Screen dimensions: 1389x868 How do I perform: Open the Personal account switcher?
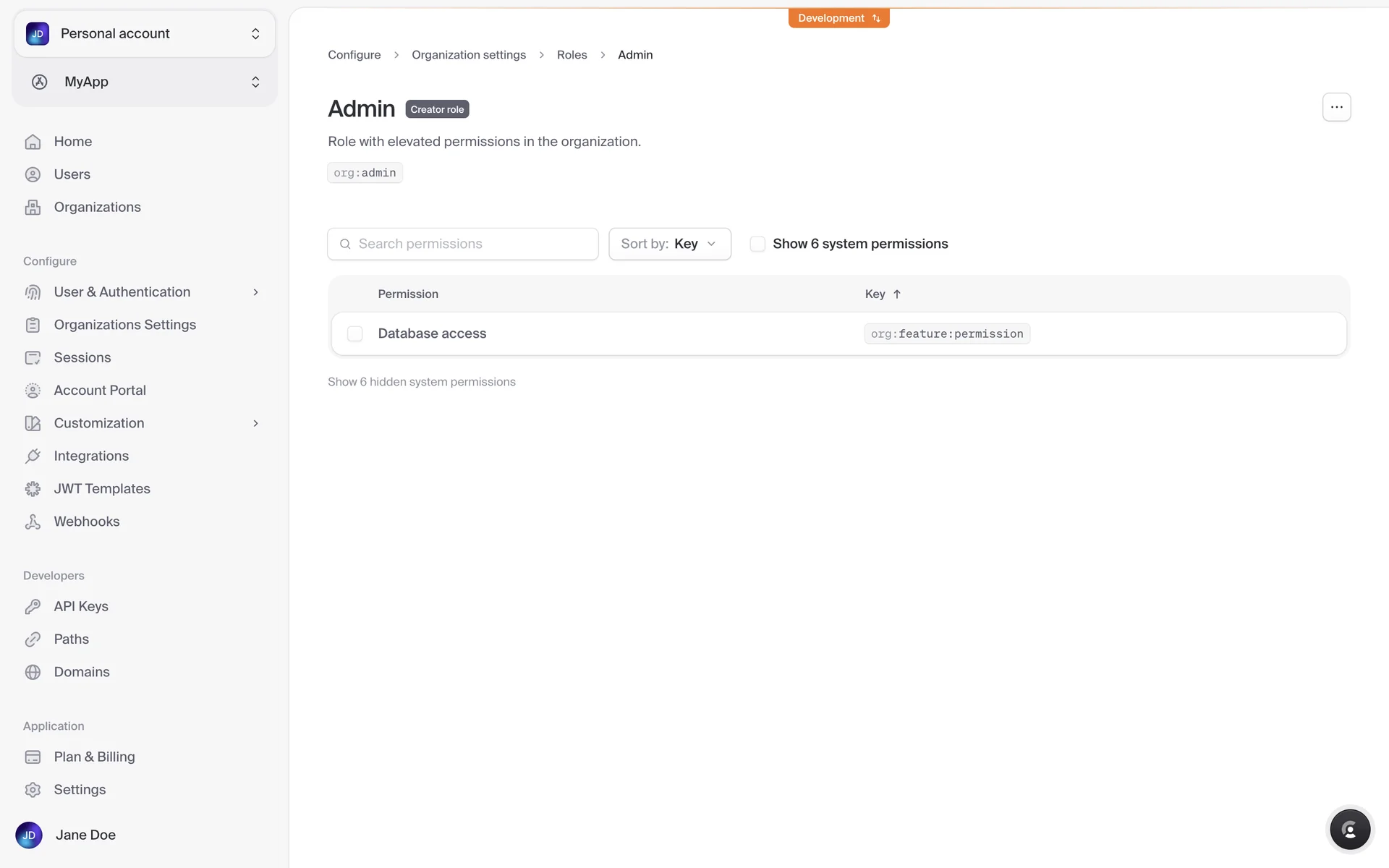145,33
